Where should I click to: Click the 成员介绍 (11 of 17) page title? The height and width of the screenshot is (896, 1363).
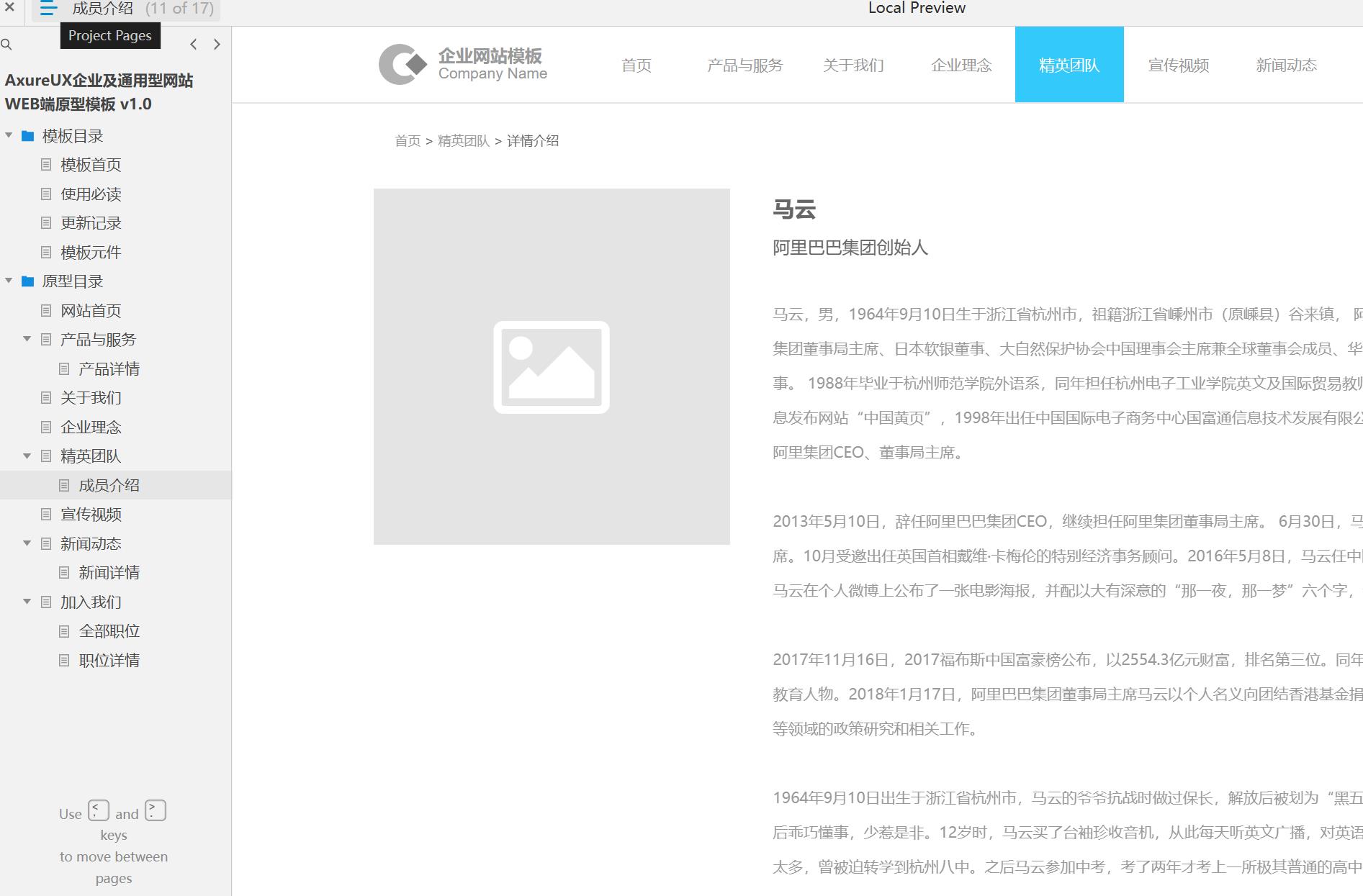[143, 9]
